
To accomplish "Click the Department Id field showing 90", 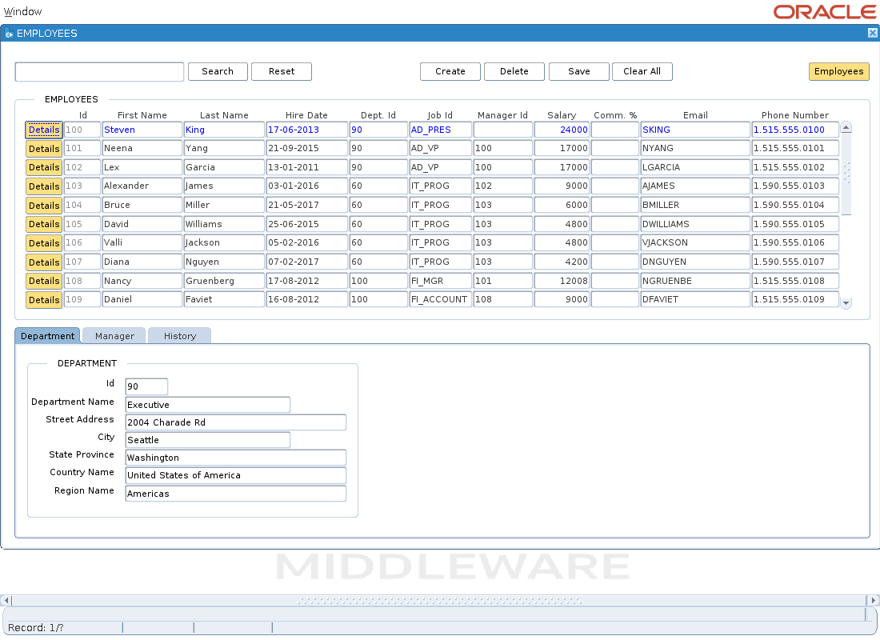I will 146,386.
